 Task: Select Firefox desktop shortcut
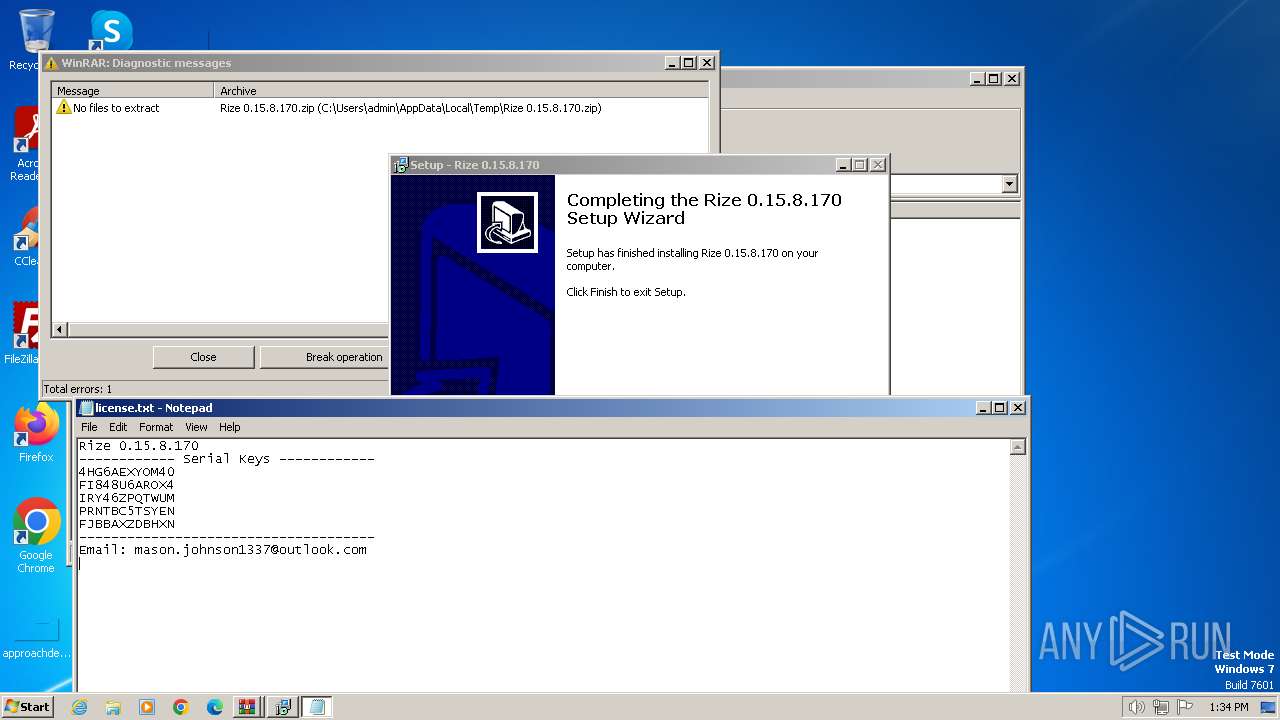pos(36,433)
